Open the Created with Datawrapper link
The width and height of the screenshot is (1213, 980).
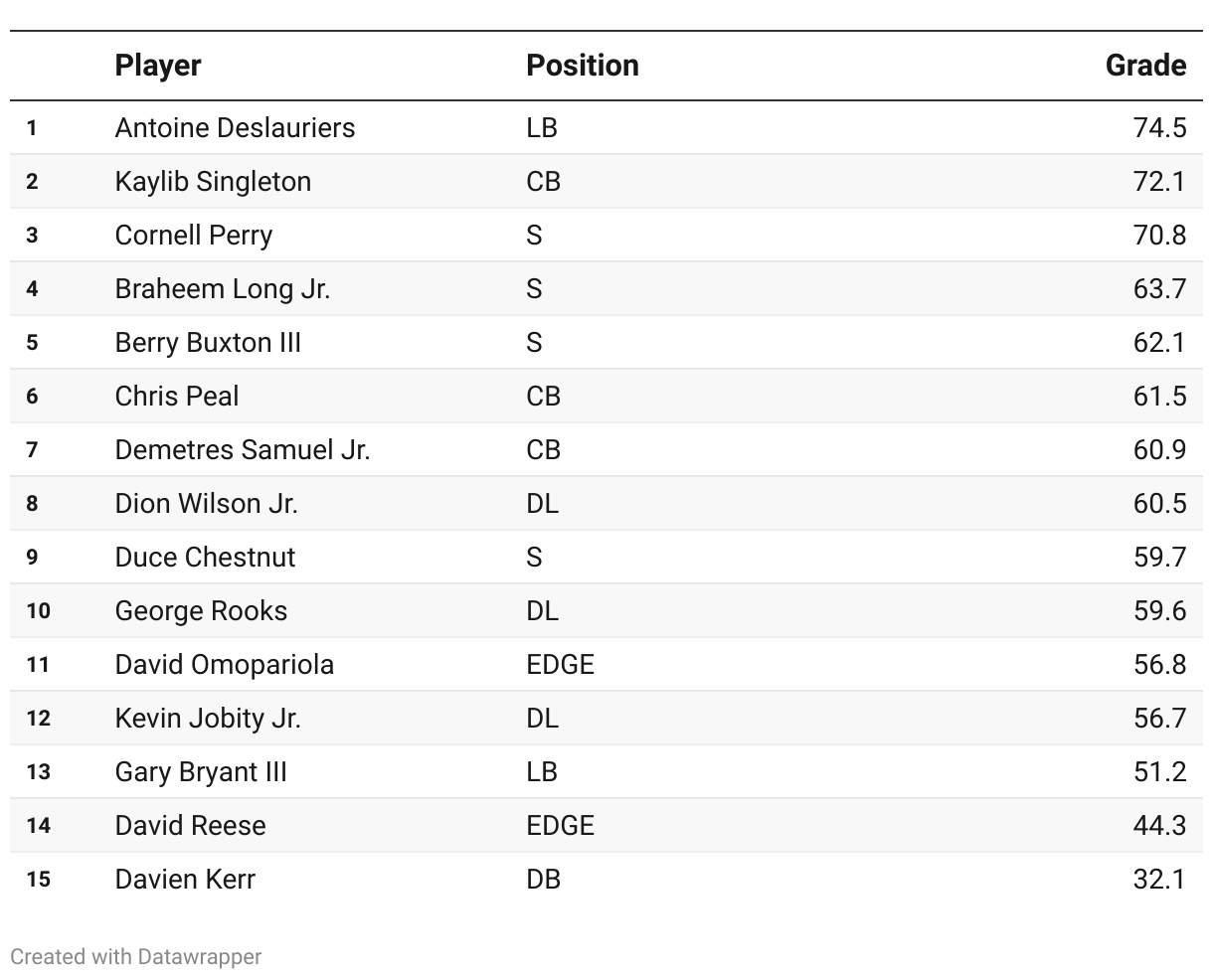coord(136,956)
